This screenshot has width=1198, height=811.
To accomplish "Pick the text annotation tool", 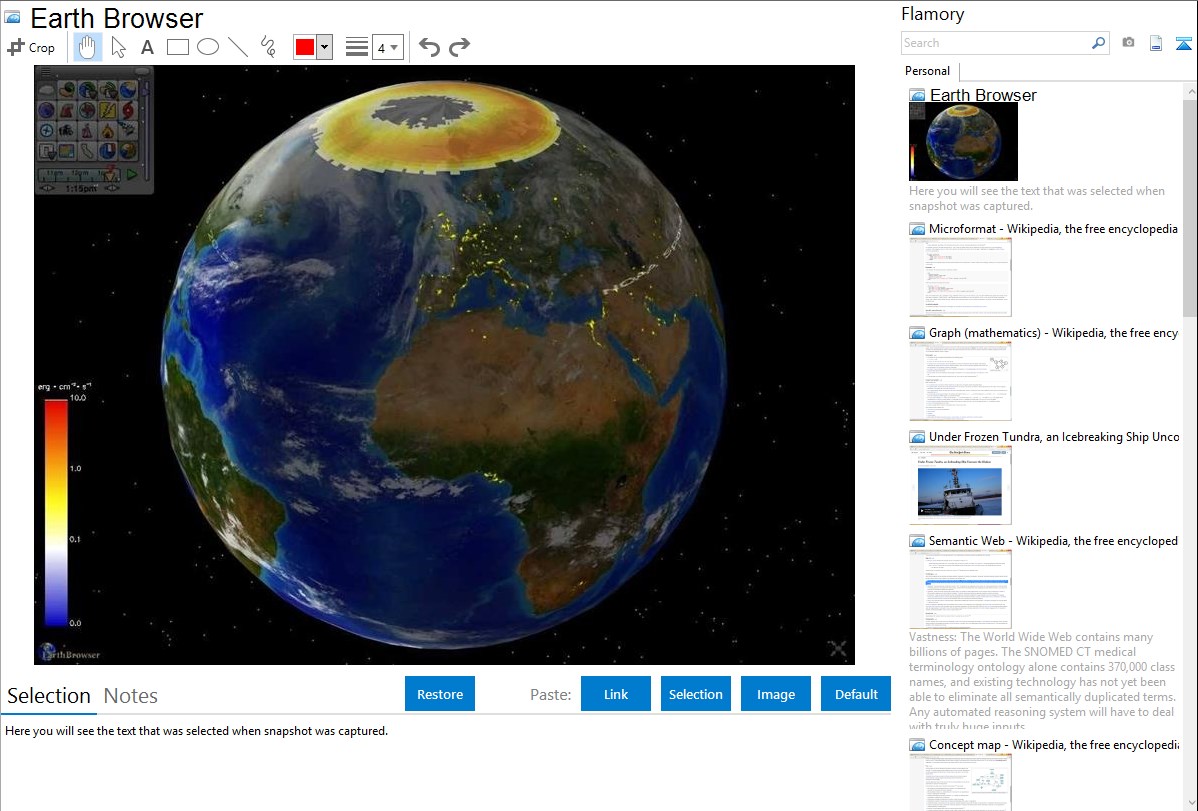I will (x=147, y=47).
